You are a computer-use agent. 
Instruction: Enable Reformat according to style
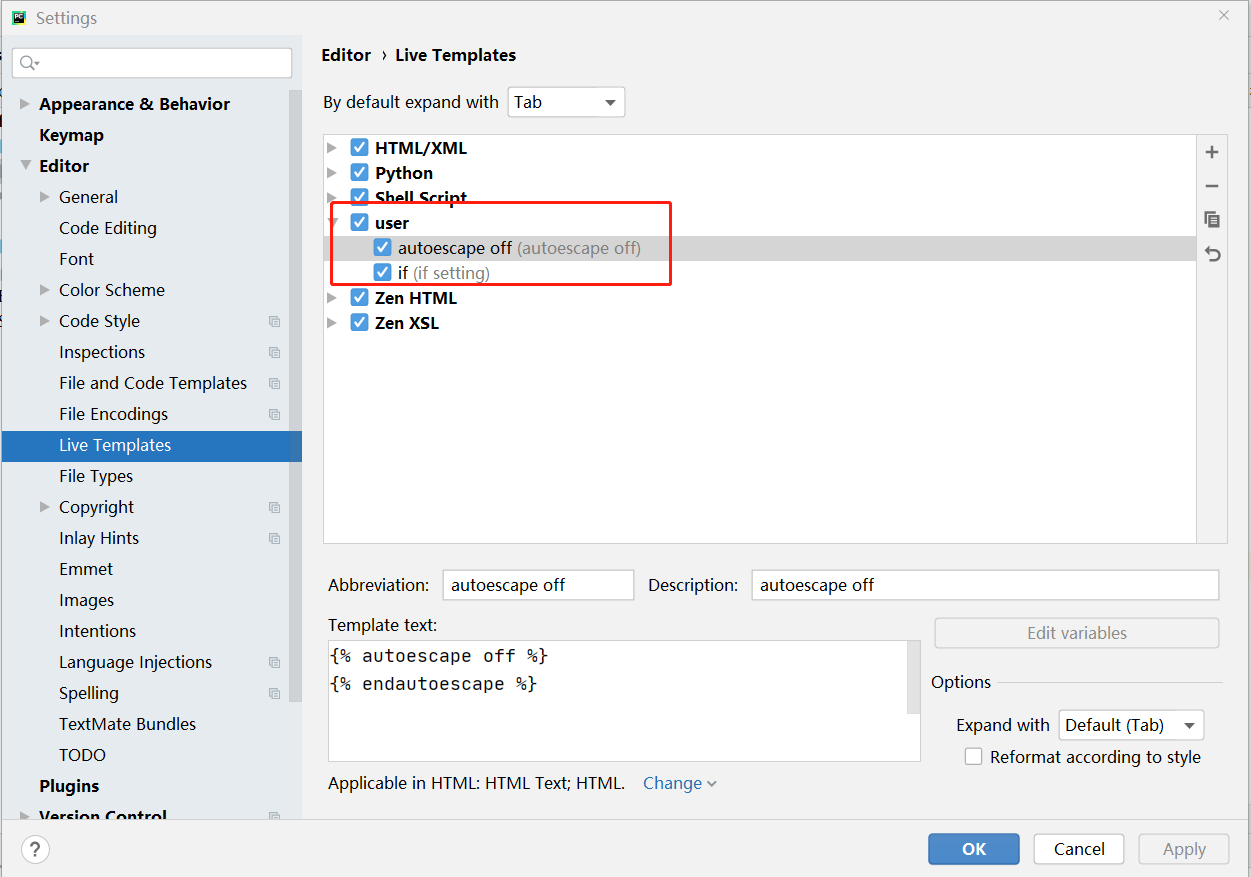[973, 757]
